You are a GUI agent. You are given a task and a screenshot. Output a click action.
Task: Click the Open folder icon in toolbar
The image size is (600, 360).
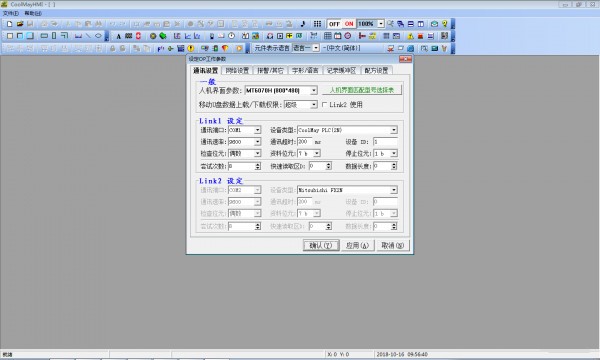pyautogui.click(x=20, y=24)
